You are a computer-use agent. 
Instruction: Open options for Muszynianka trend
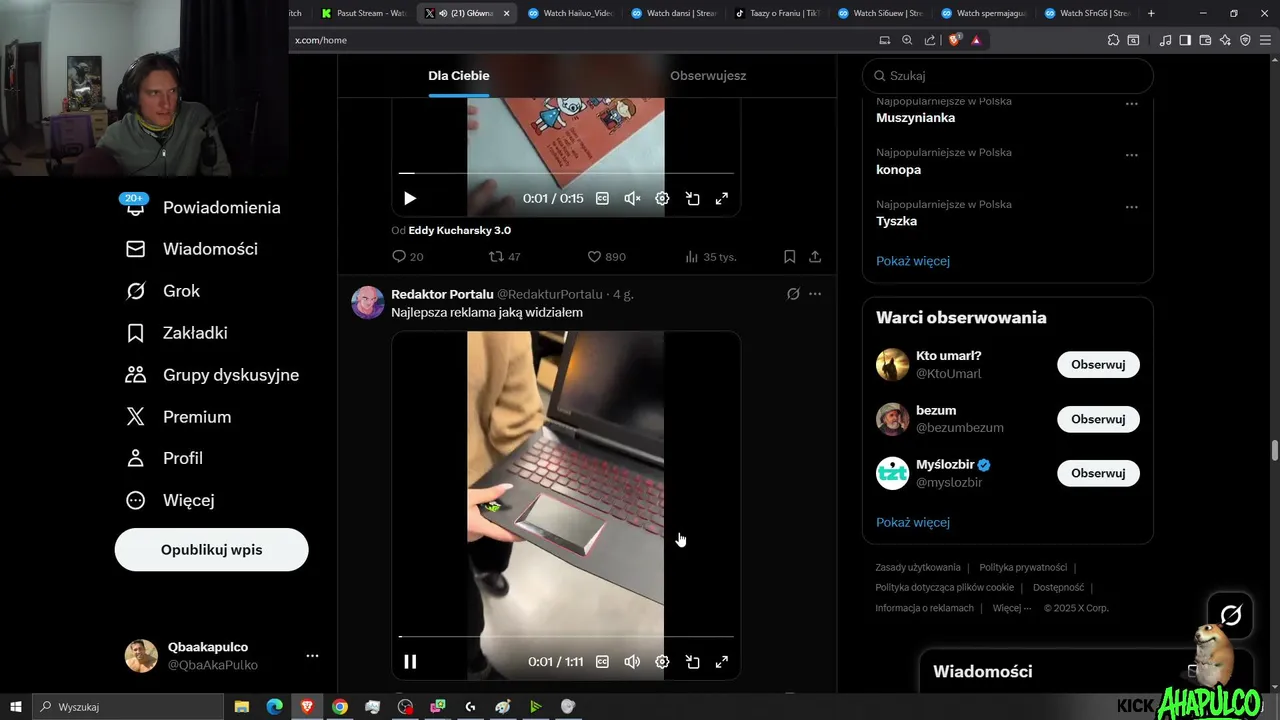pos(1132,103)
